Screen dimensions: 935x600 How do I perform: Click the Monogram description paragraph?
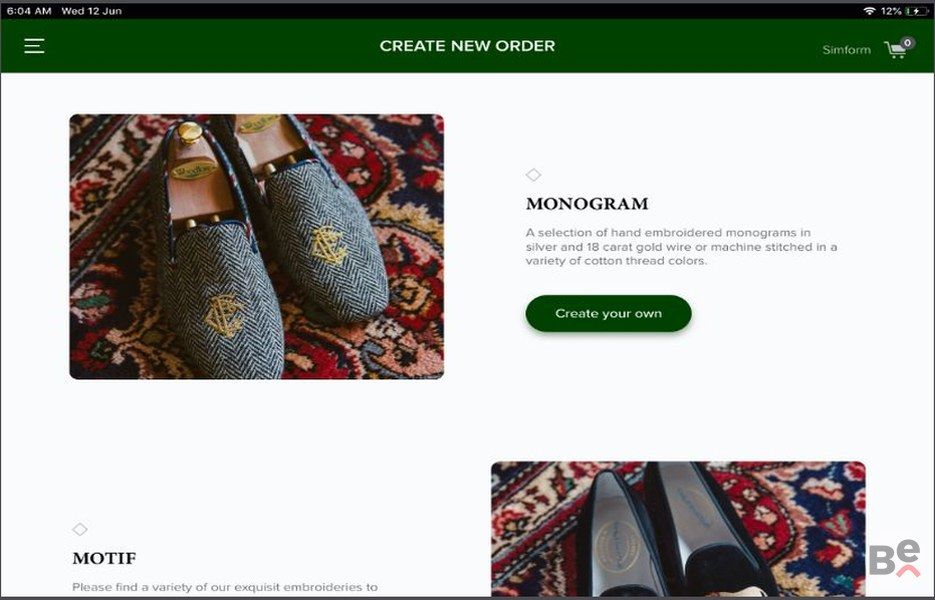pos(681,247)
